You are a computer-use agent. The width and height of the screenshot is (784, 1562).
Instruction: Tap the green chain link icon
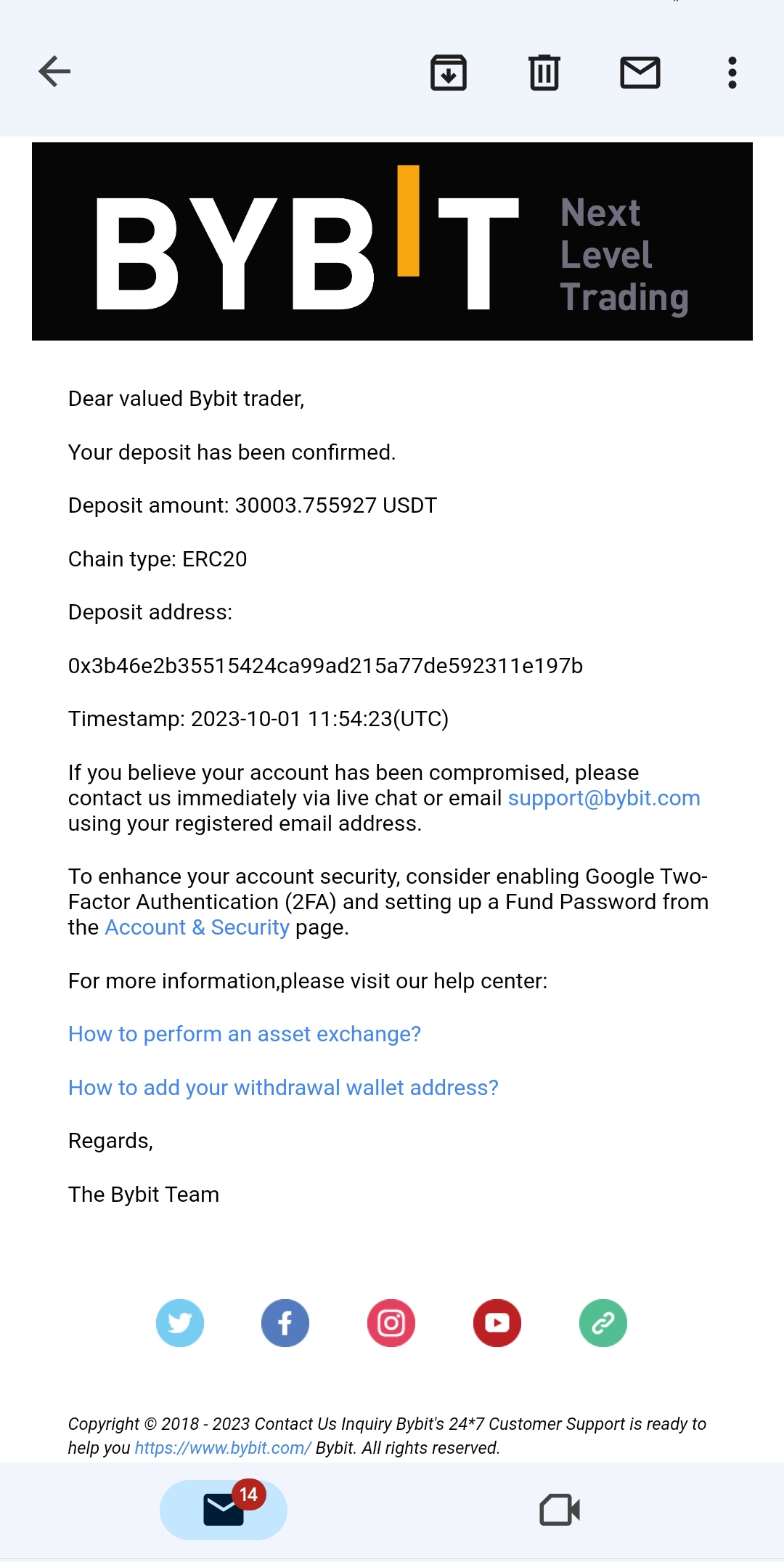coord(603,1322)
